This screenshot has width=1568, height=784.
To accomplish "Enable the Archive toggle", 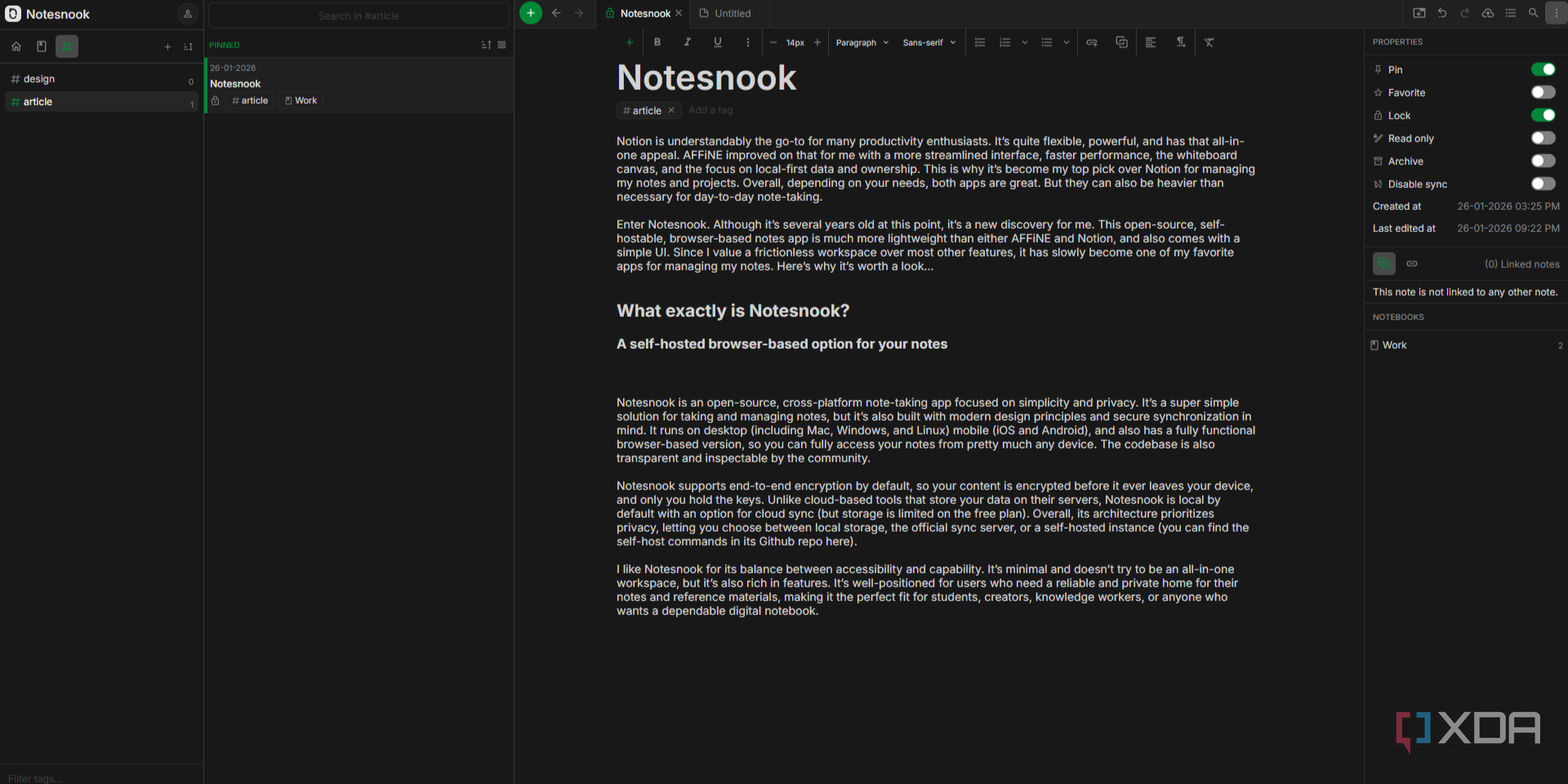I will (1543, 161).
